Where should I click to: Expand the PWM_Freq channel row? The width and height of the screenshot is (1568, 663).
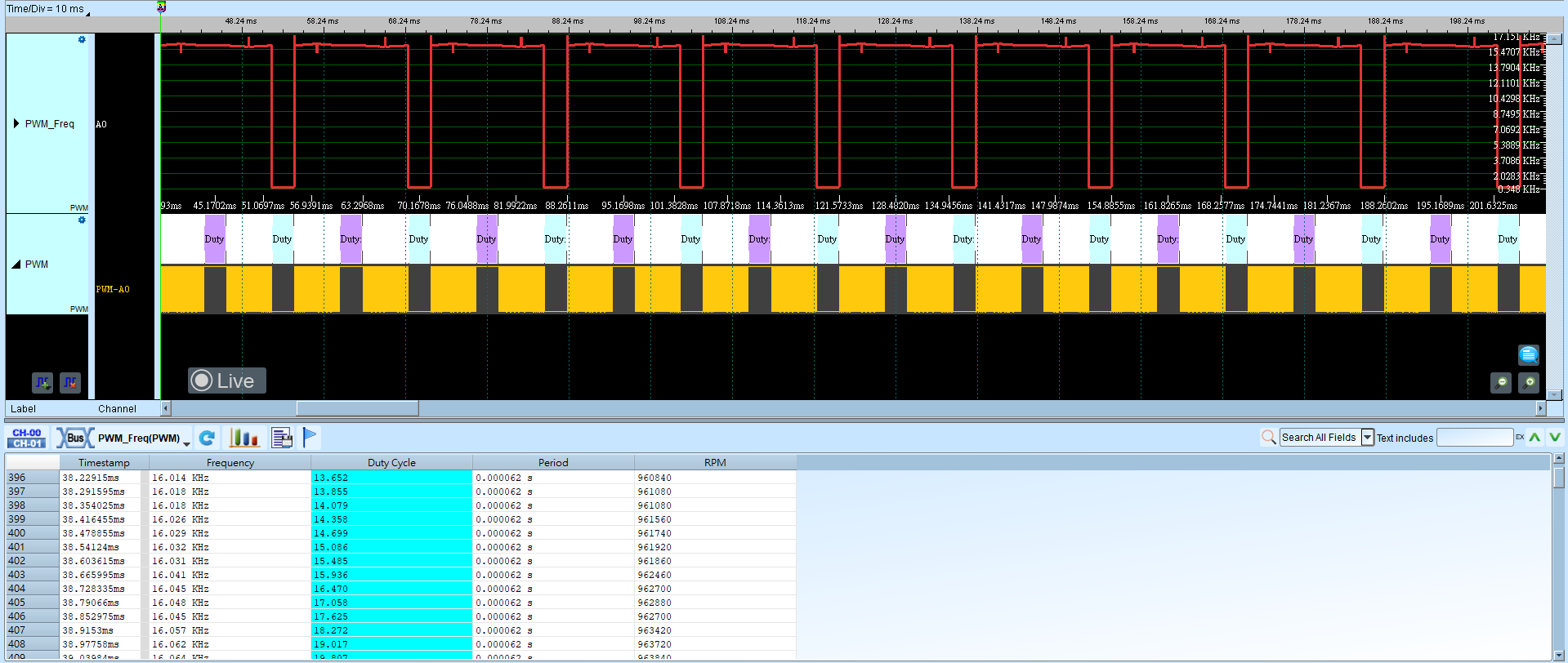point(16,123)
